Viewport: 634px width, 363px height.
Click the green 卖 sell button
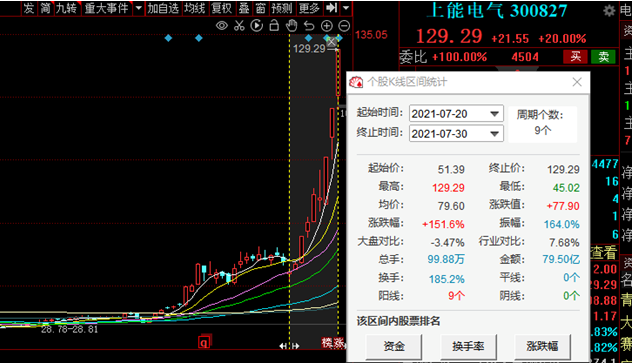tap(603, 57)
